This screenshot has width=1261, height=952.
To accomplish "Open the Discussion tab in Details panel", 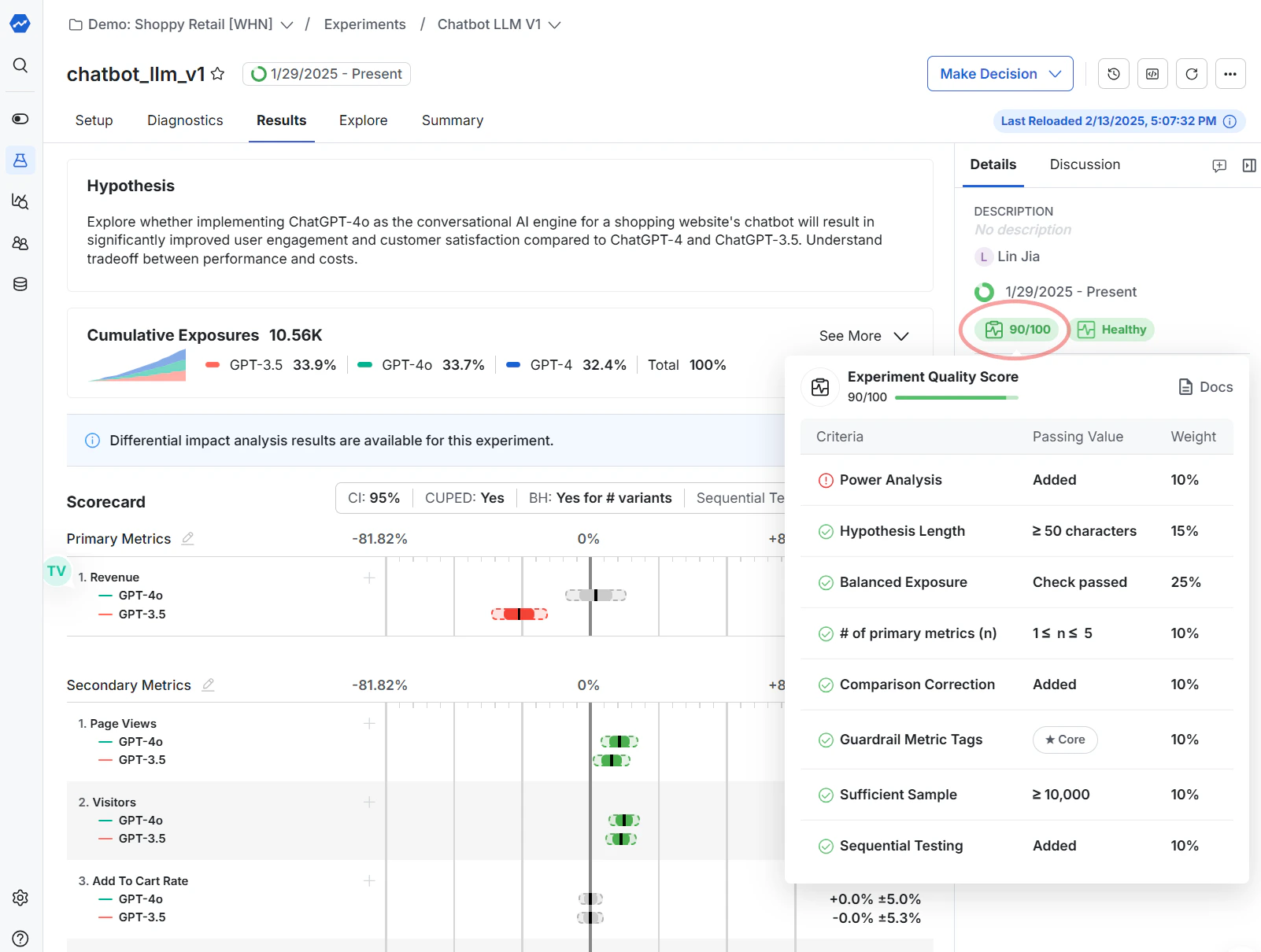I will [1085, 164].
